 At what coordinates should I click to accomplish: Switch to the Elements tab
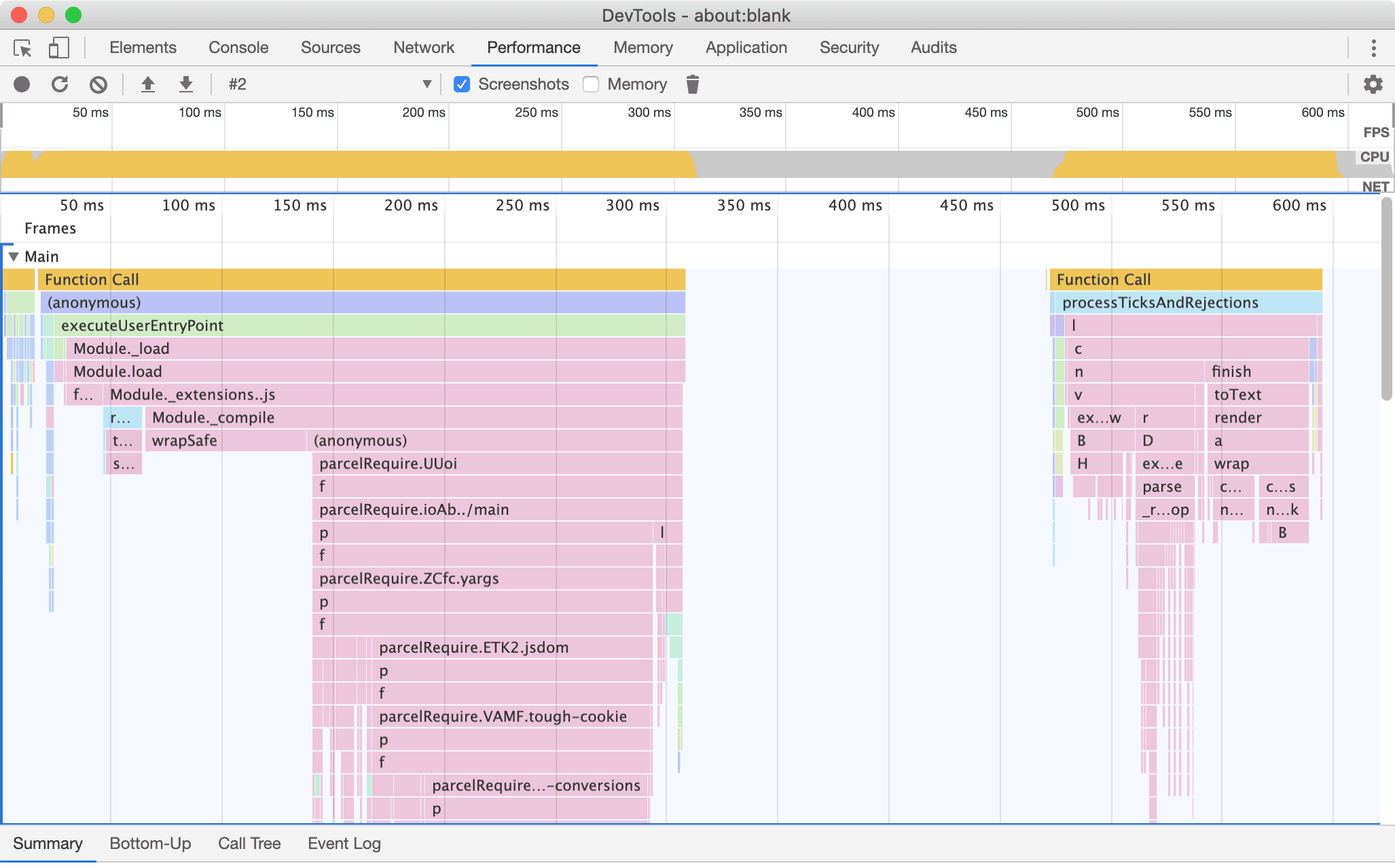[x=143, y=48]
